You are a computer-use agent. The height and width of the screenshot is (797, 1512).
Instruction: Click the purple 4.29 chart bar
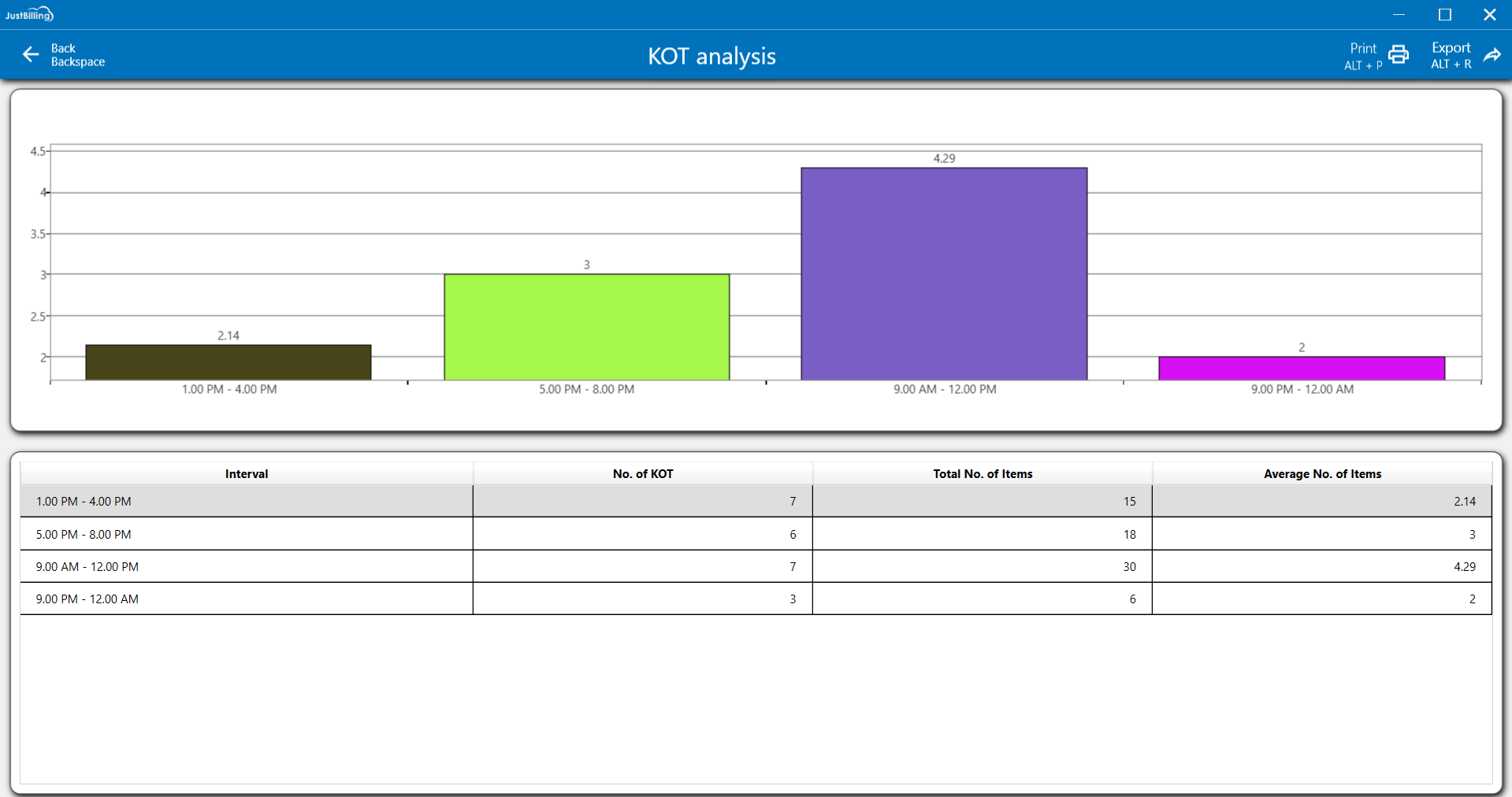tap(944, 274)
